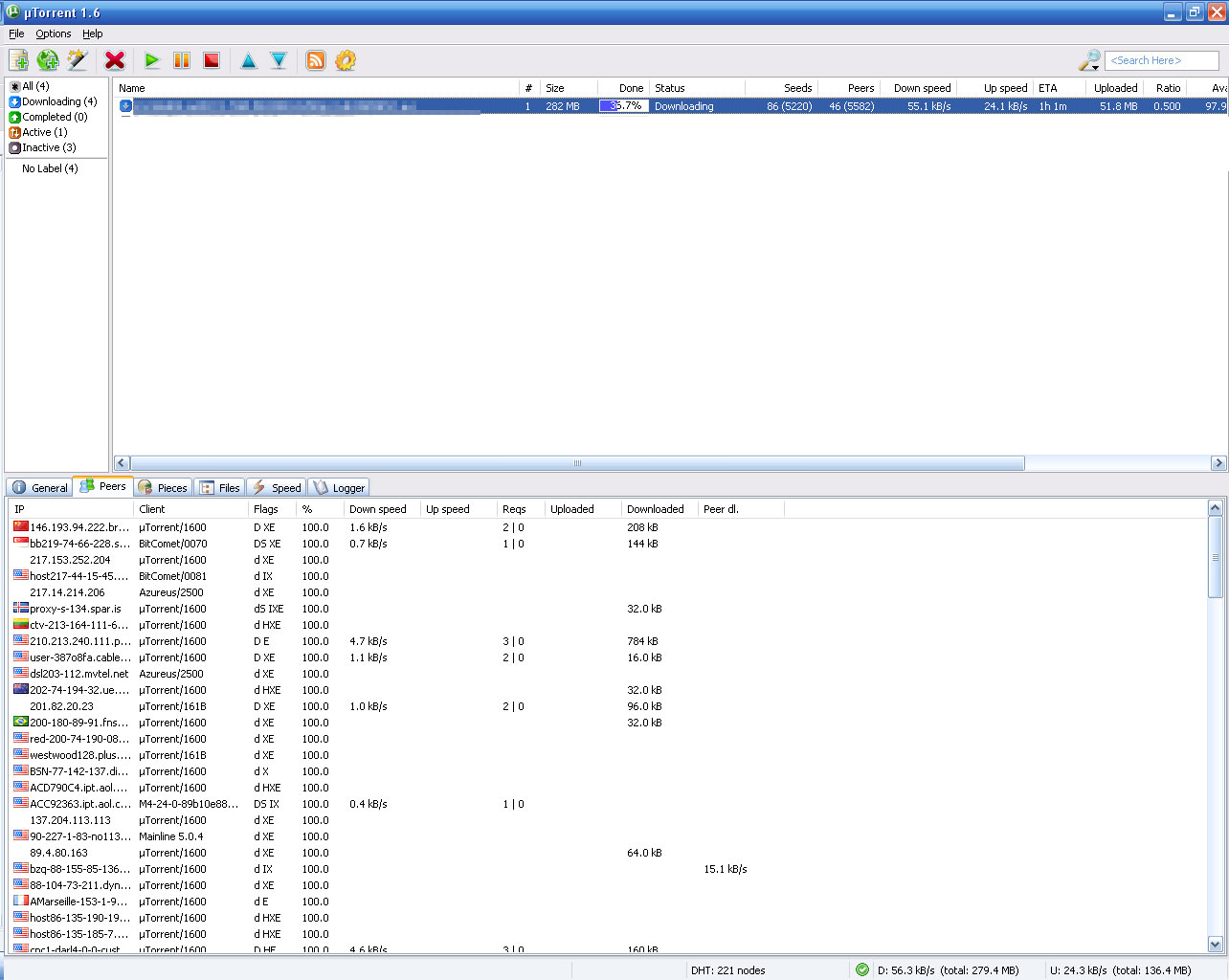The width and height of the screenshot is (1229, 980).
Task: Click the U: 24.3 kB/s status entry
Action: [1121, 970]
